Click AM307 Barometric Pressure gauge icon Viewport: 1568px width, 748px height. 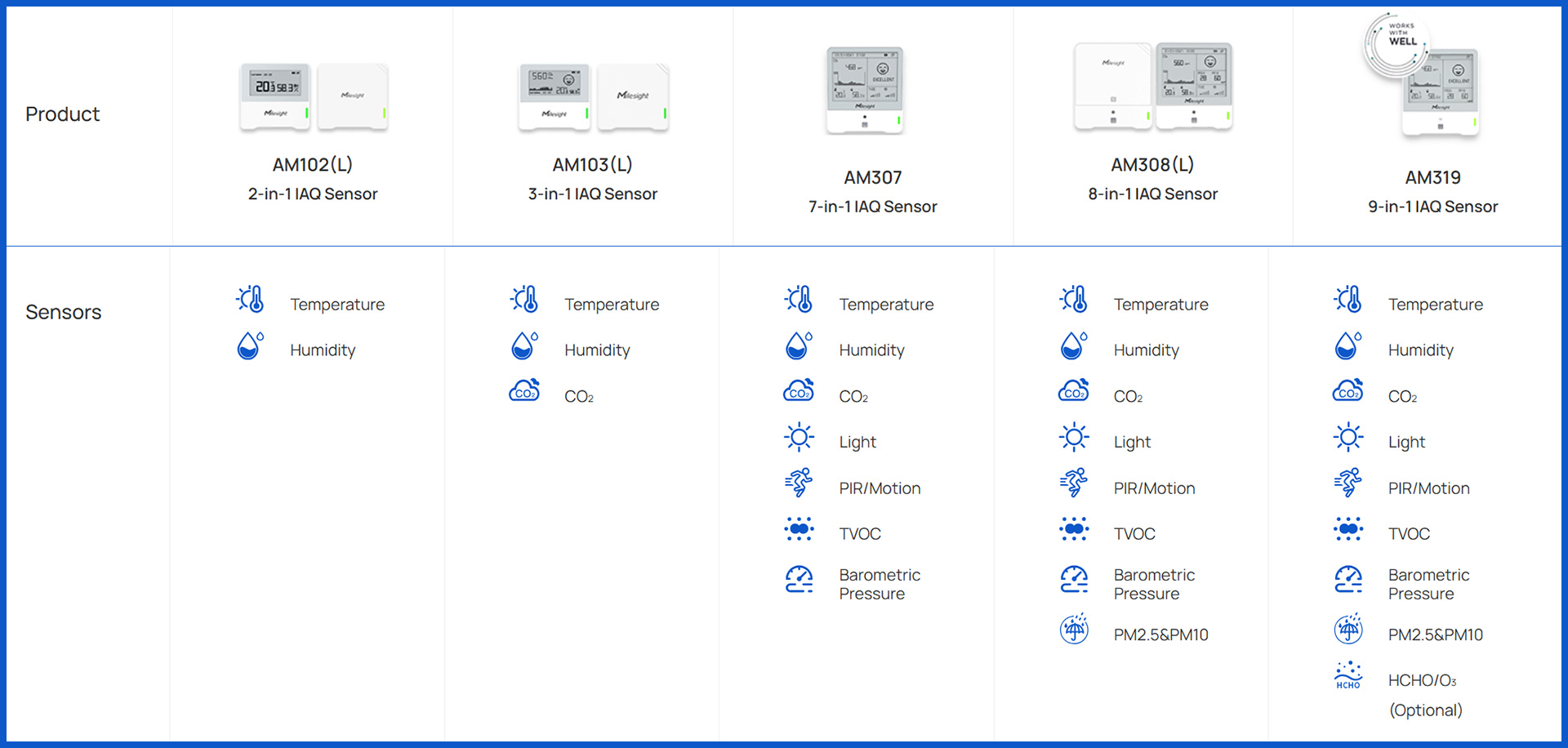click(x=799, y=580)
